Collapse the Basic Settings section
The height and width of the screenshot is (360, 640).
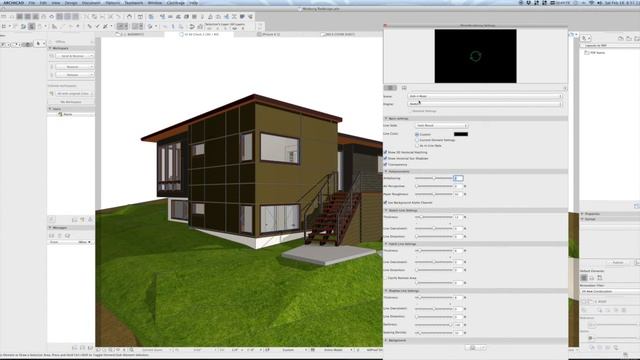click(386, 118)
